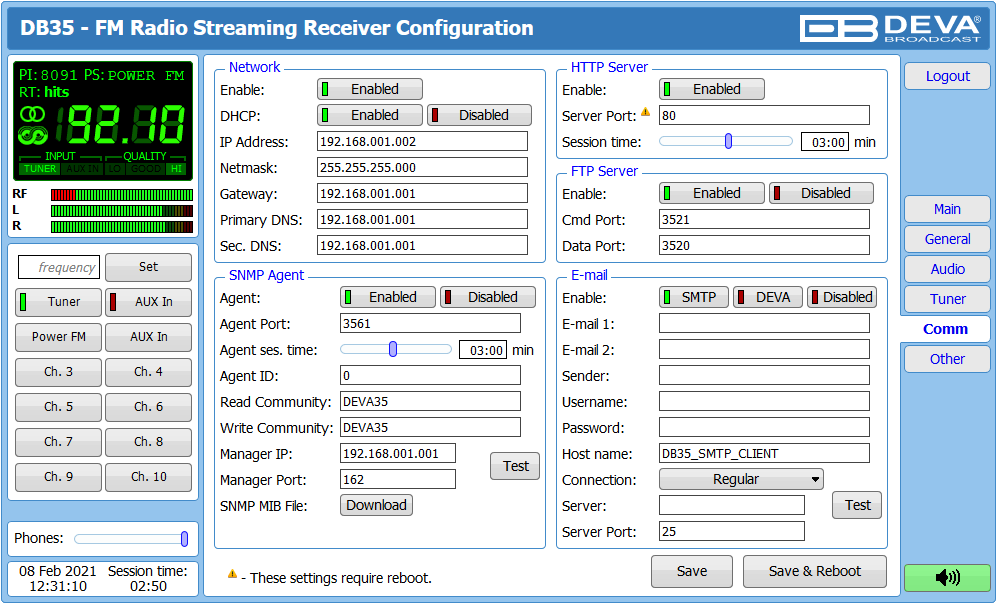Image resolution: width=997 pixels, height=604 pixels.
Task: Click the Logout button
Action: click(x=947, y=76)
